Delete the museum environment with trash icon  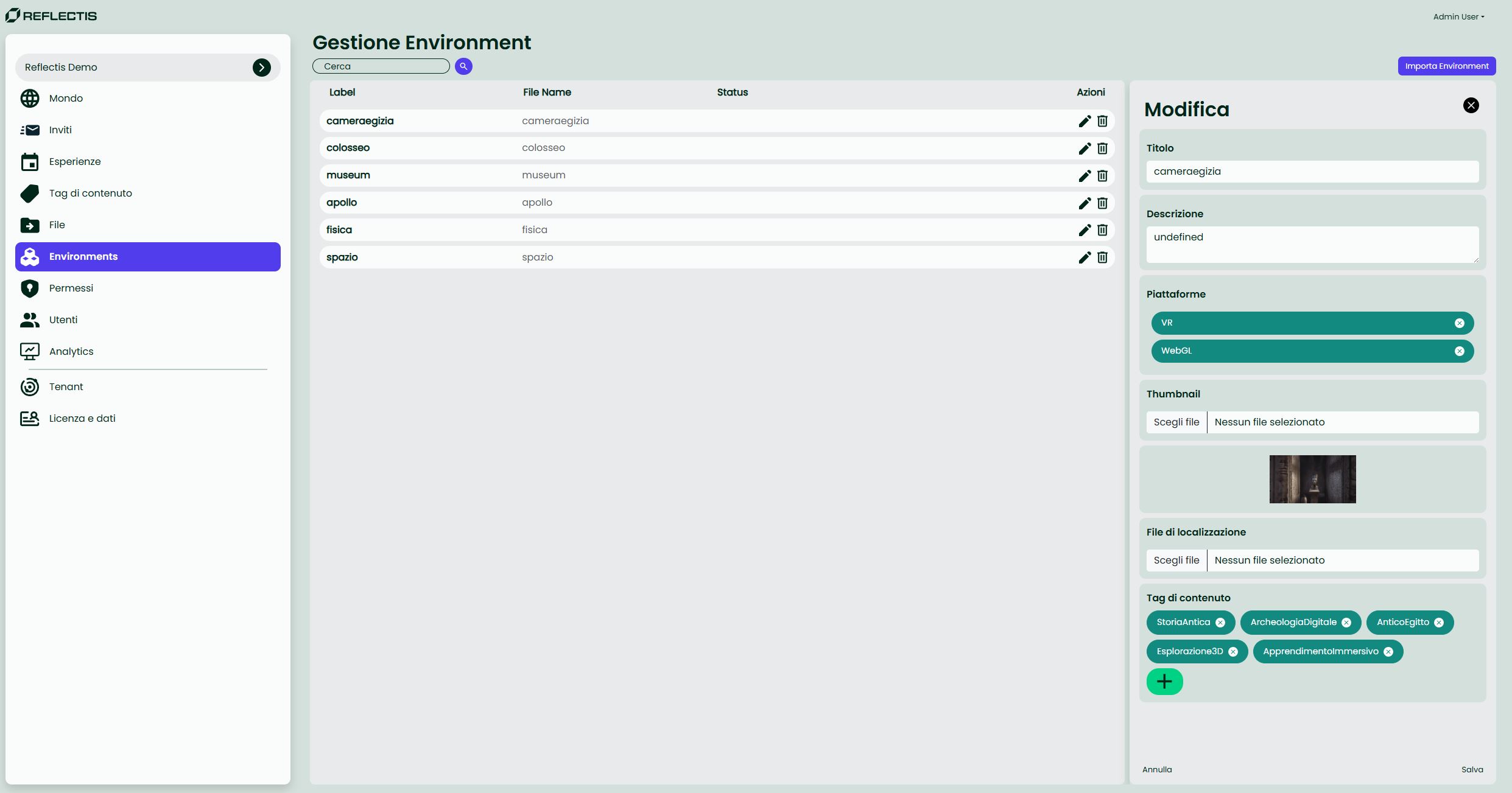click(1102, 176)
